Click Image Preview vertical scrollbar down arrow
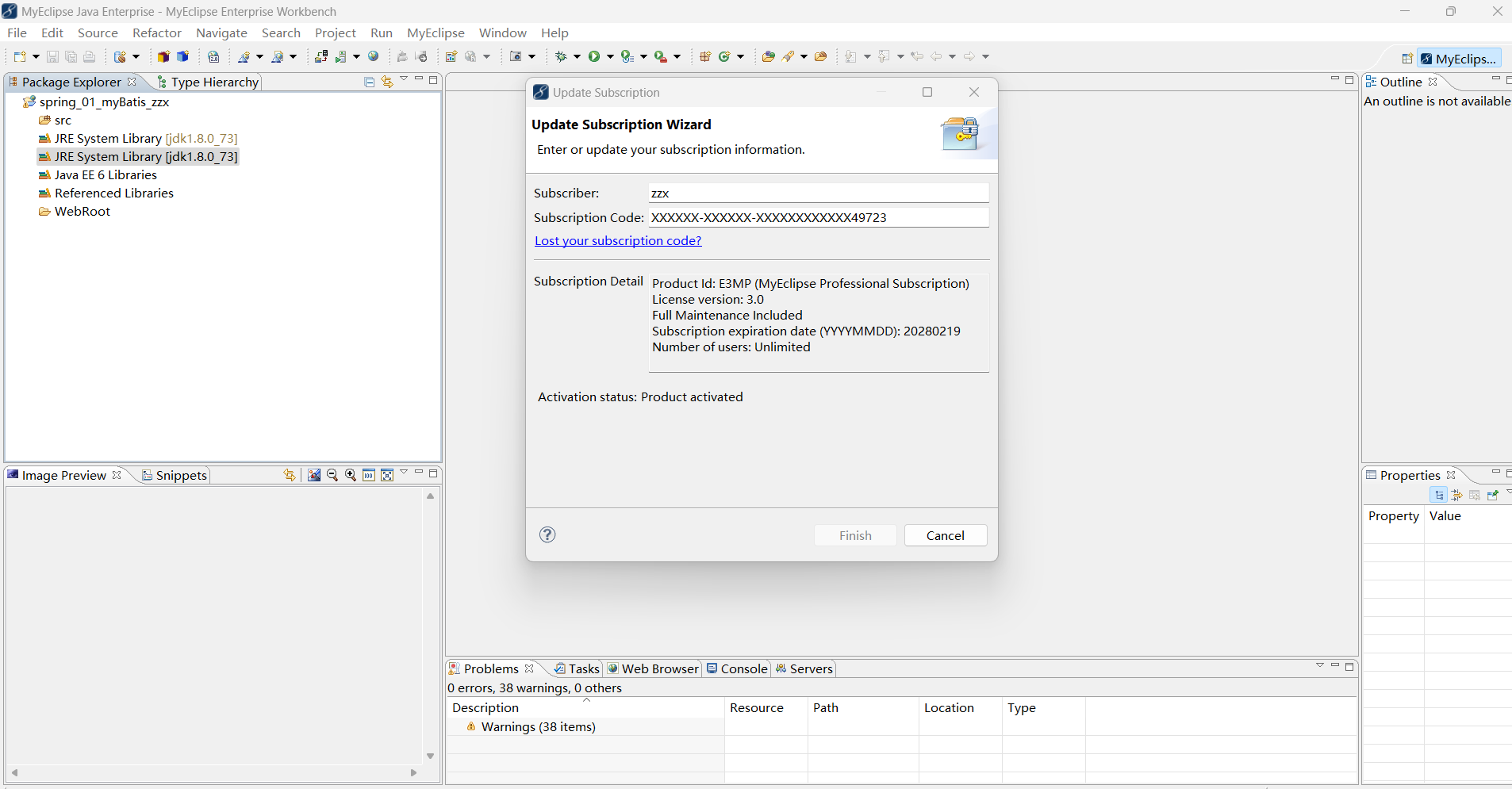 coord(430,756)
